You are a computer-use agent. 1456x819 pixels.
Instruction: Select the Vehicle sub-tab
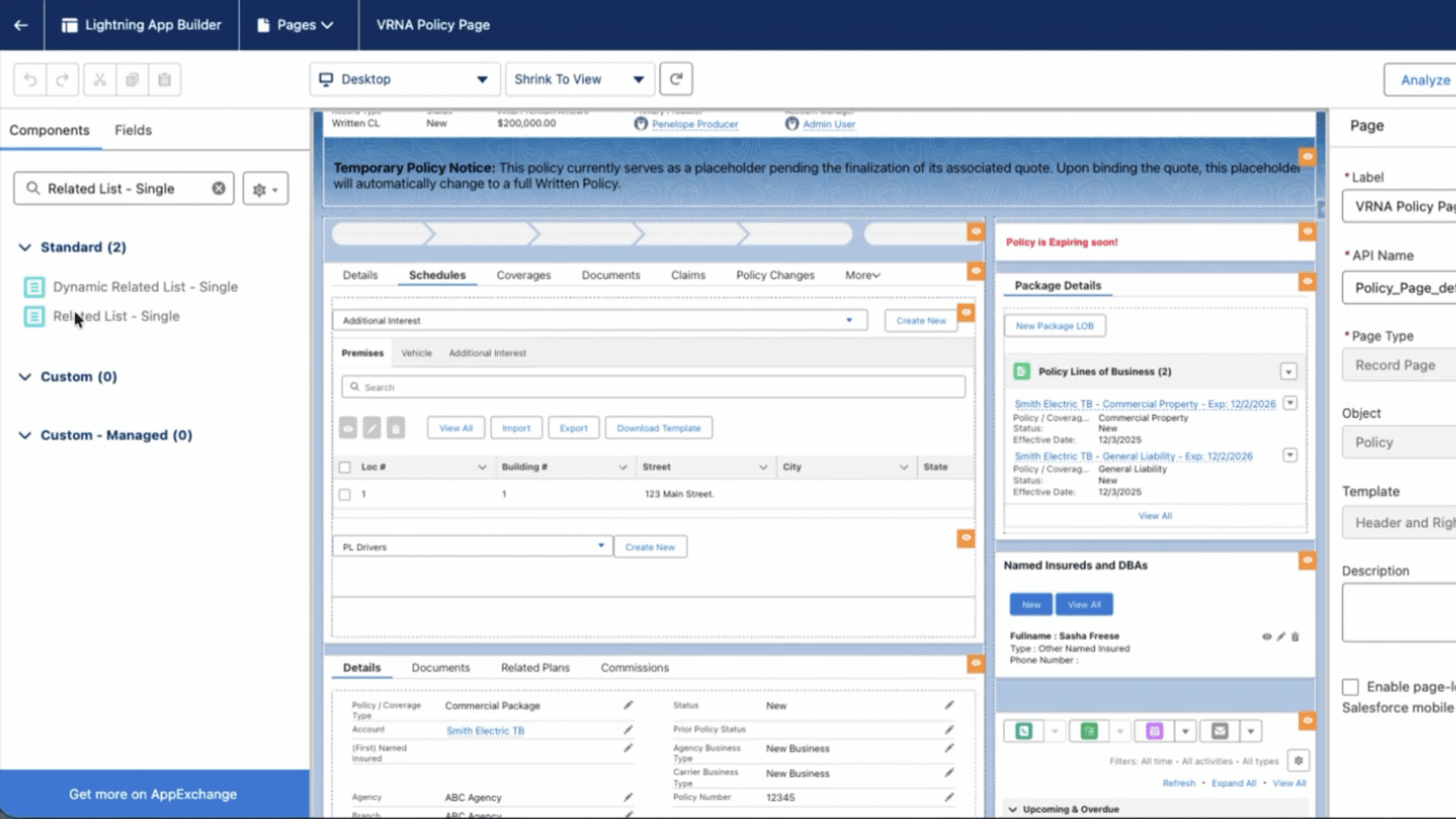(416, 353)
